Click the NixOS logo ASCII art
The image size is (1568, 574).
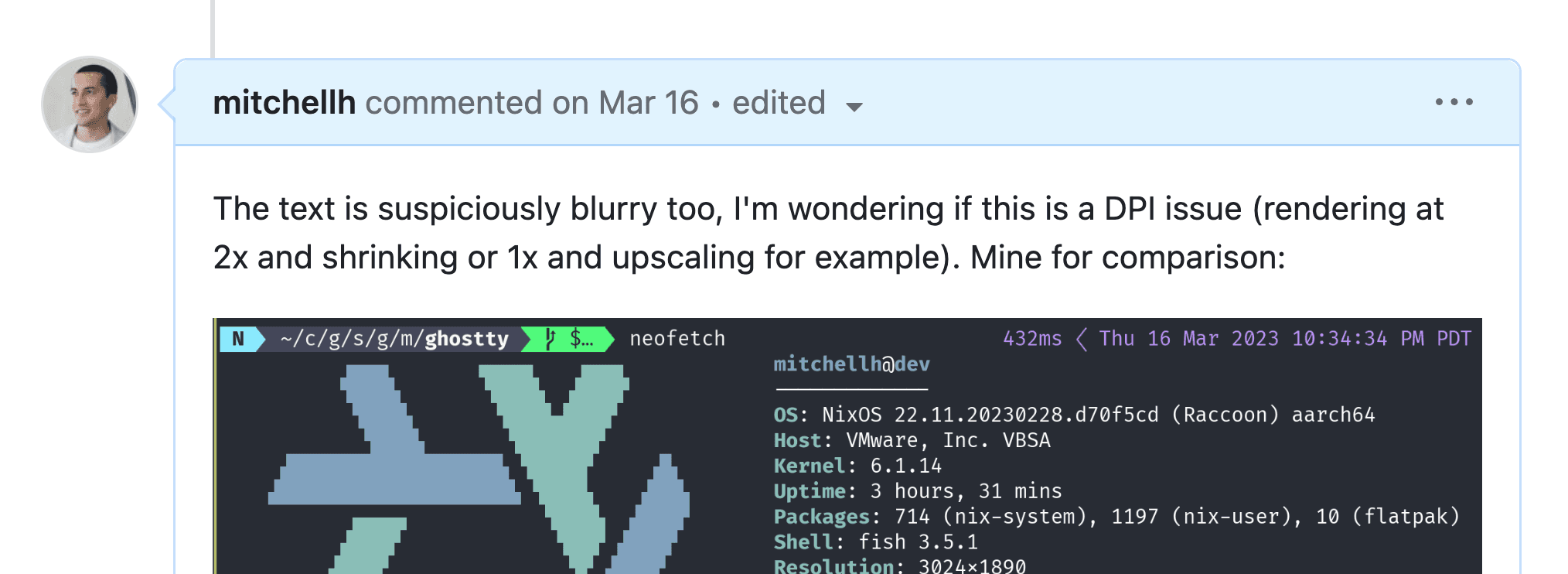pos(479,469)
